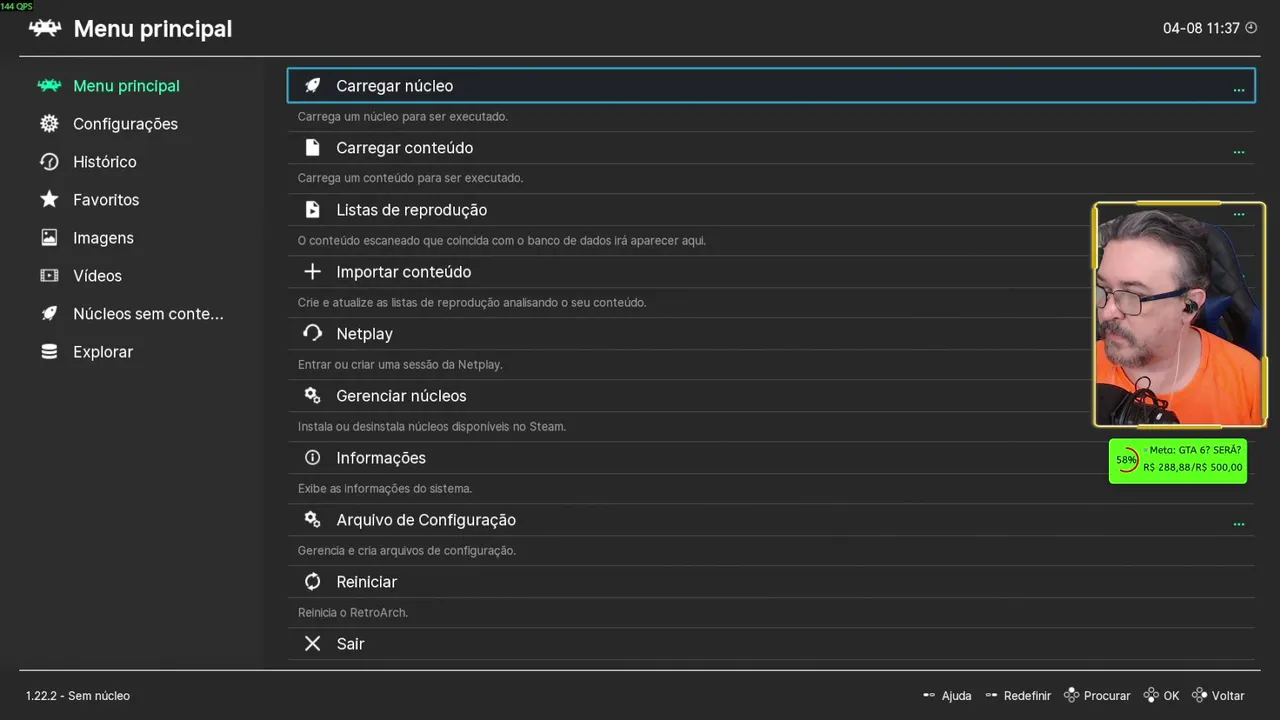Expand the Carregar núcleo ellipsis indicator

pyautogui.click(x=1239, y=90)
